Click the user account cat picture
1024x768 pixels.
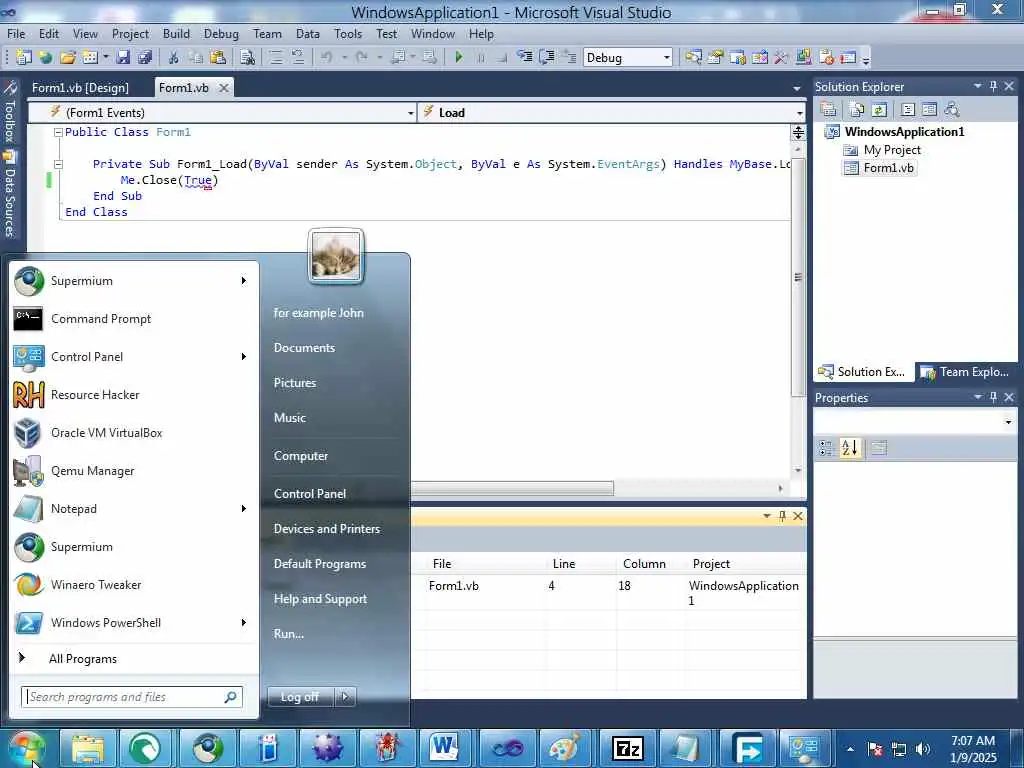pyautogui.click(x=336, y=256)
